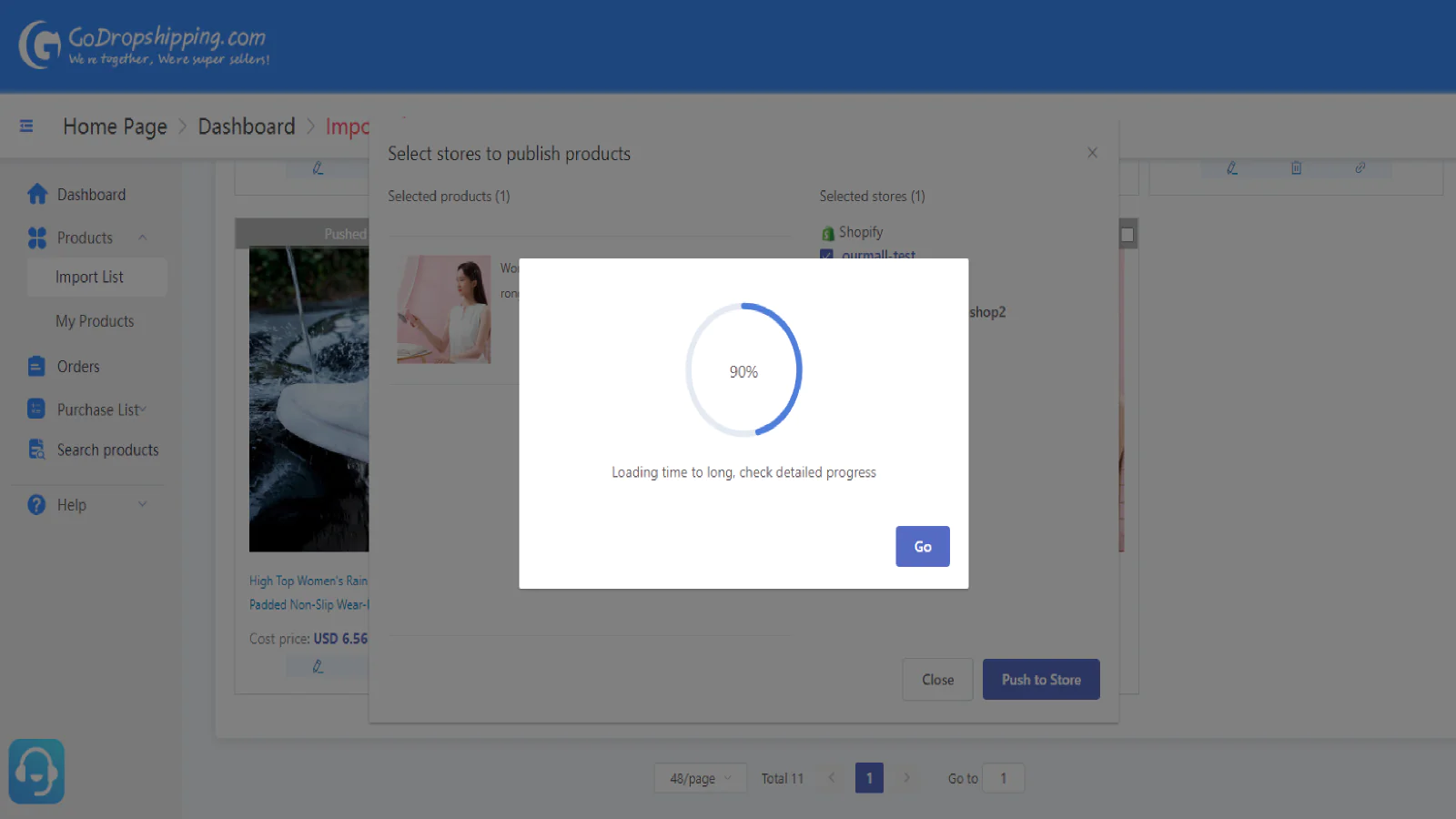
Task: Click the Go button in progress dialog
Action: tap(922, 546)
